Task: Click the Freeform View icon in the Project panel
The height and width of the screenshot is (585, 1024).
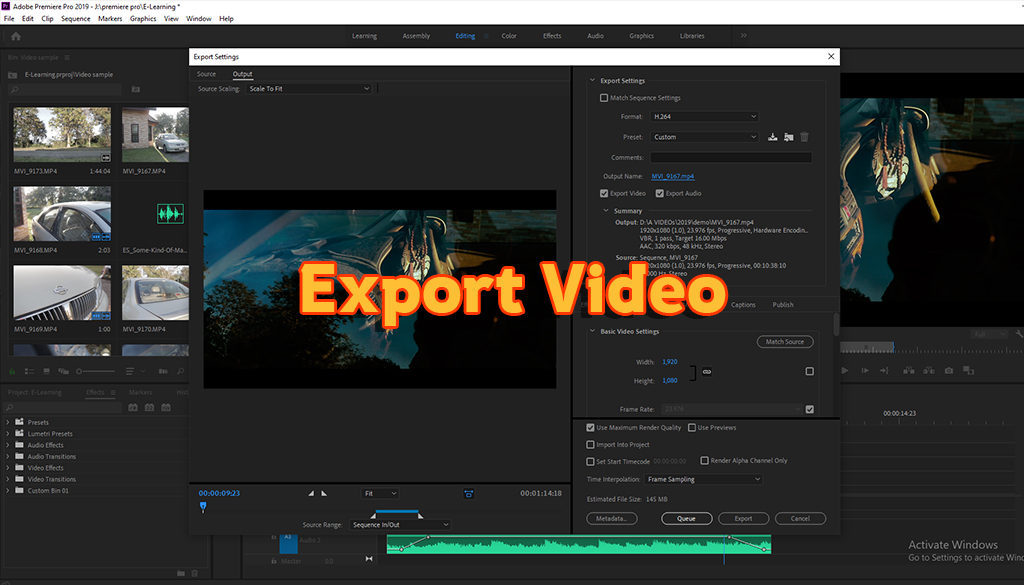Action: [x=63, y=371]
